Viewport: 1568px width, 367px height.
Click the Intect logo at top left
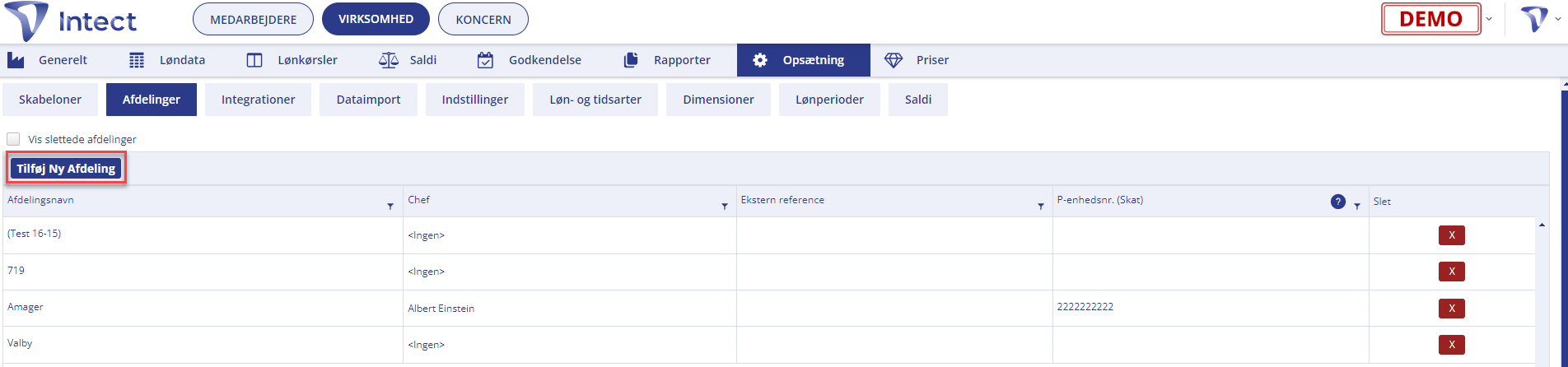click(x=71, y=21)
